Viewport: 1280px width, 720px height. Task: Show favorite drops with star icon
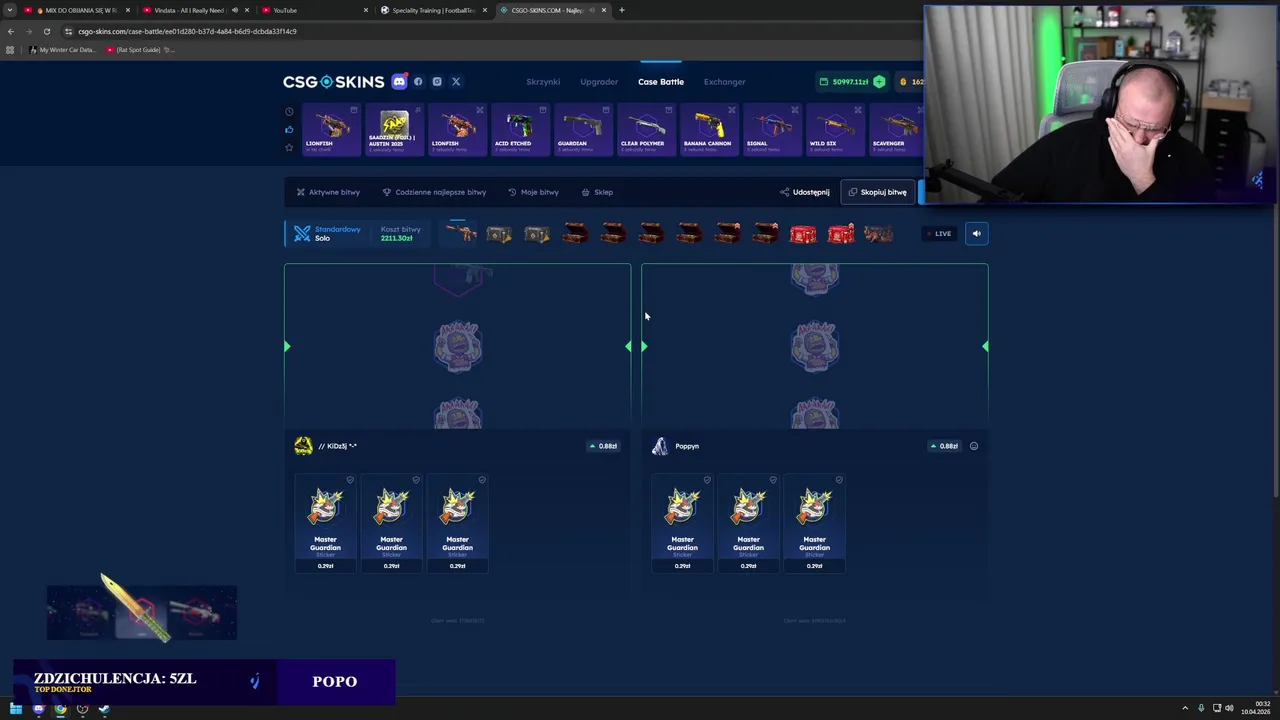coord(289,147)
